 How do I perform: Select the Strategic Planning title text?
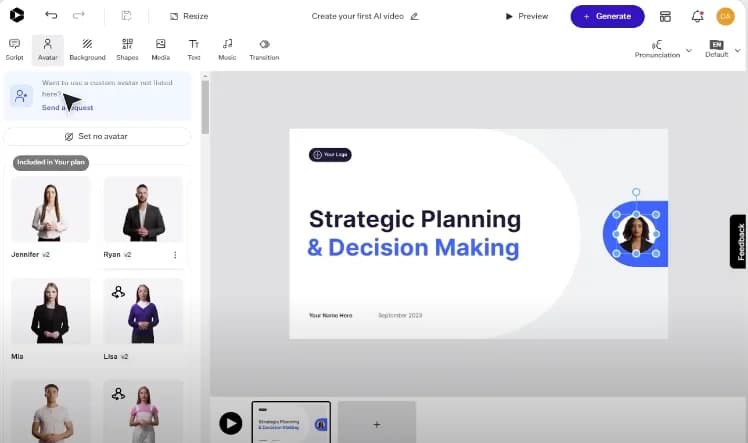point(415,219)
